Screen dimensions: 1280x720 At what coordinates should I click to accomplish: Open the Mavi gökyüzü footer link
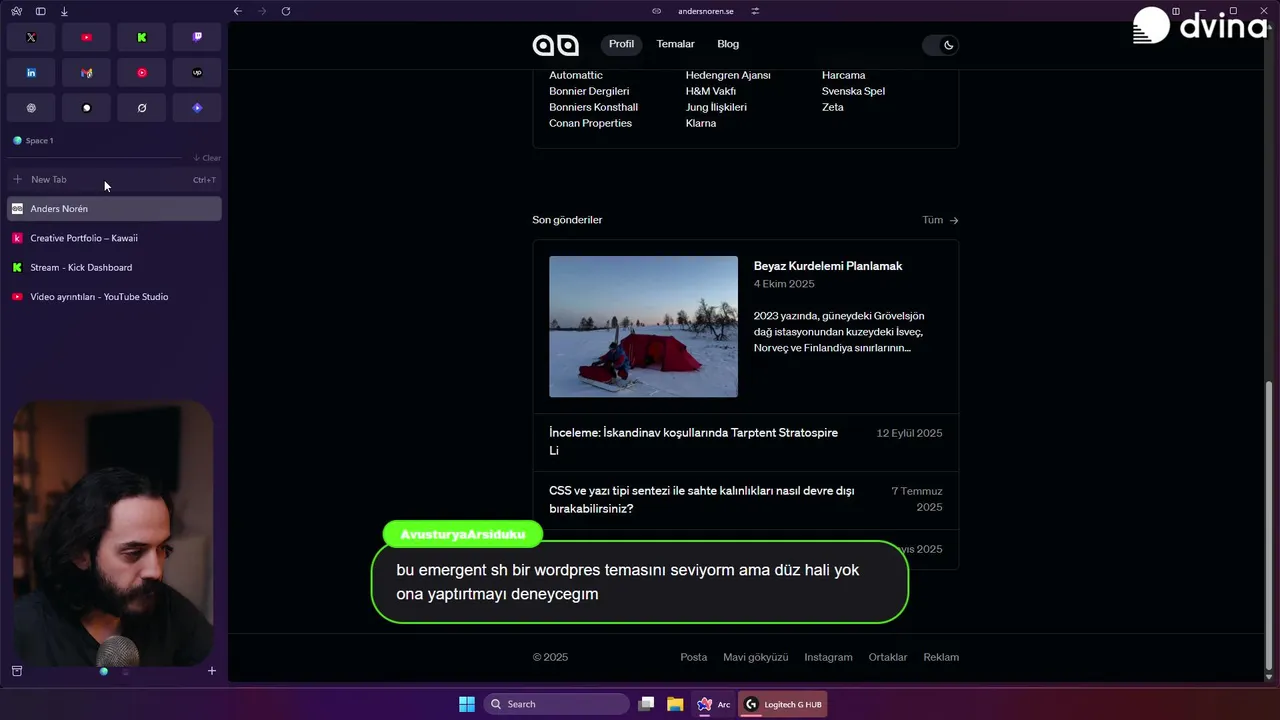click(755, 657)
